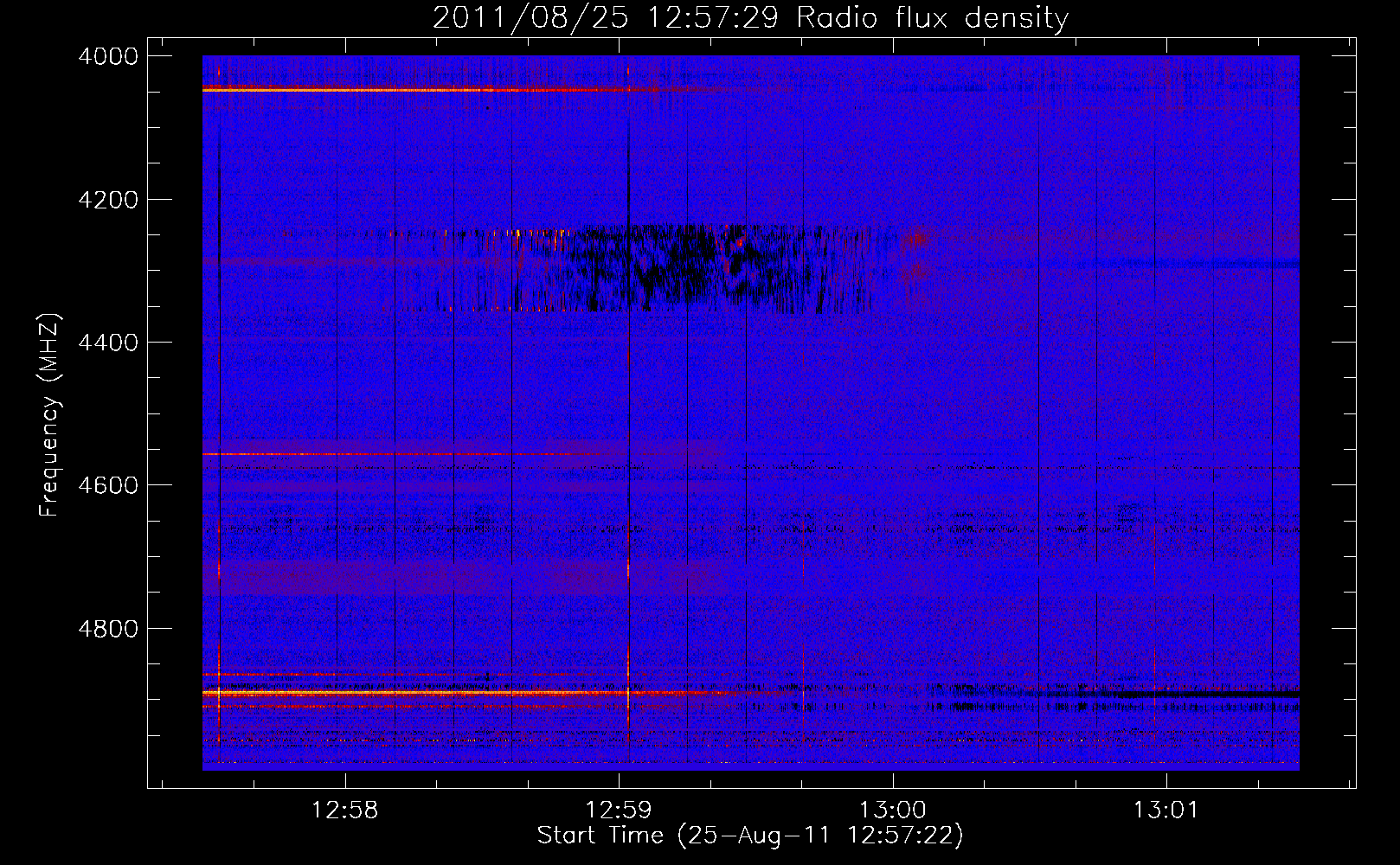Click the 12:58 time tick label

click(345, 811)
